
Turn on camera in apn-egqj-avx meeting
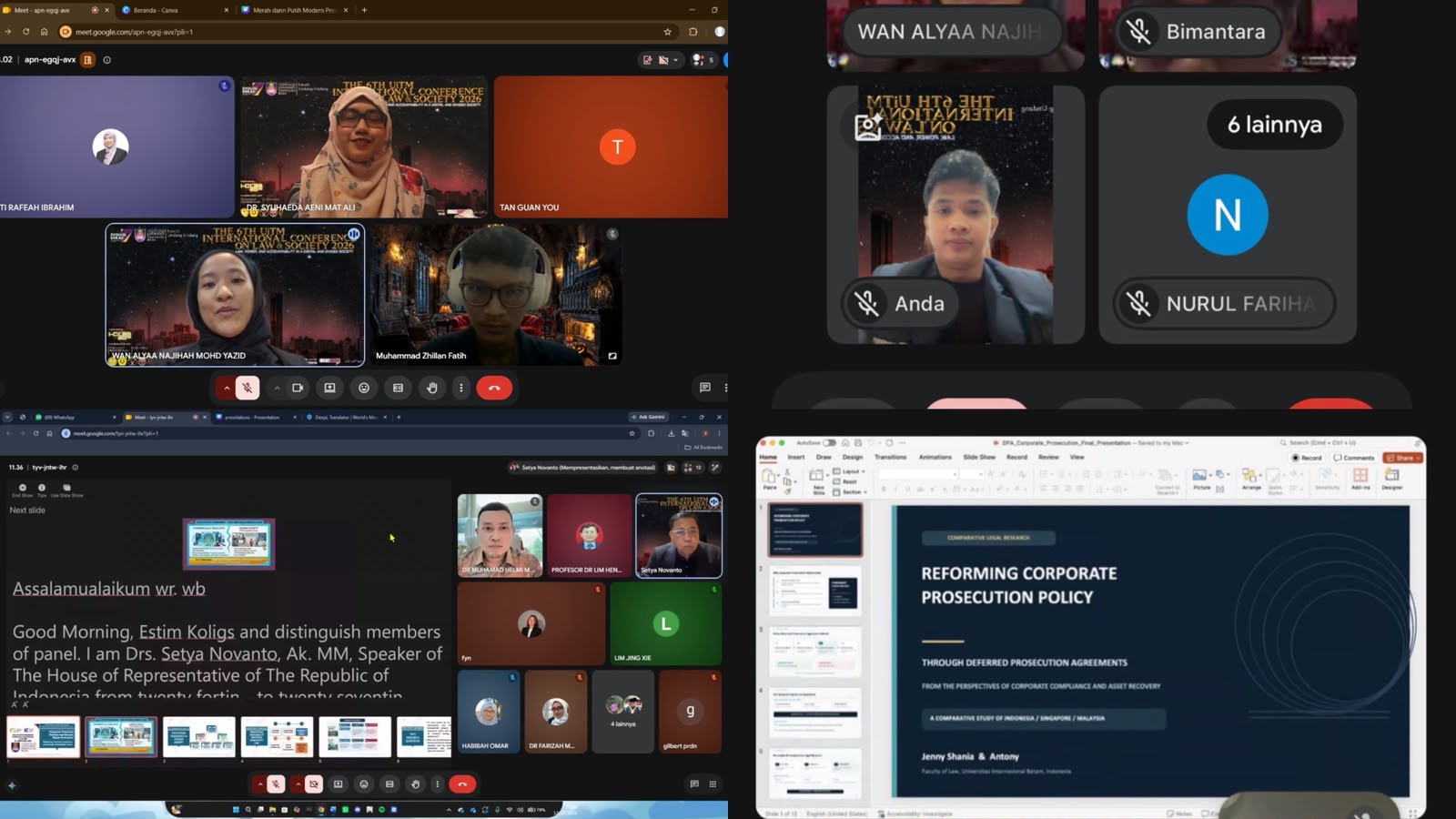tap(298, 388)
